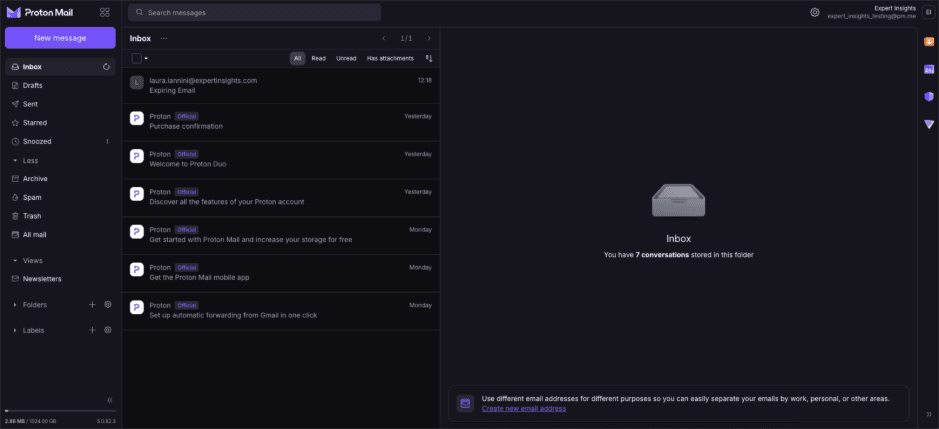The image size is (939, 429).
Task: Open the Welcome to Proton Duo email
Action: tap(281, 159)
